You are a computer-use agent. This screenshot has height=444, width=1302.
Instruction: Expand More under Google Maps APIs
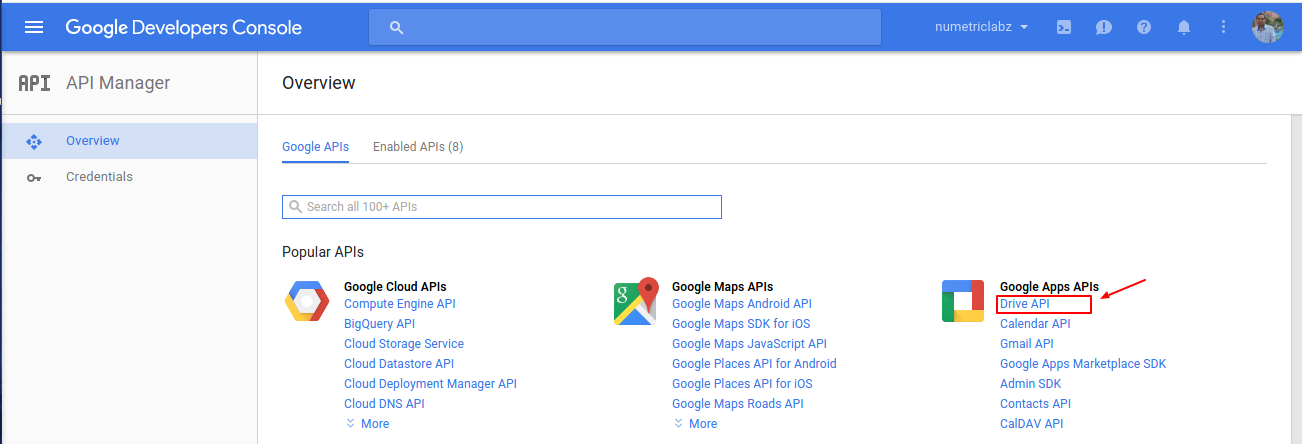(x=695, y=424)
